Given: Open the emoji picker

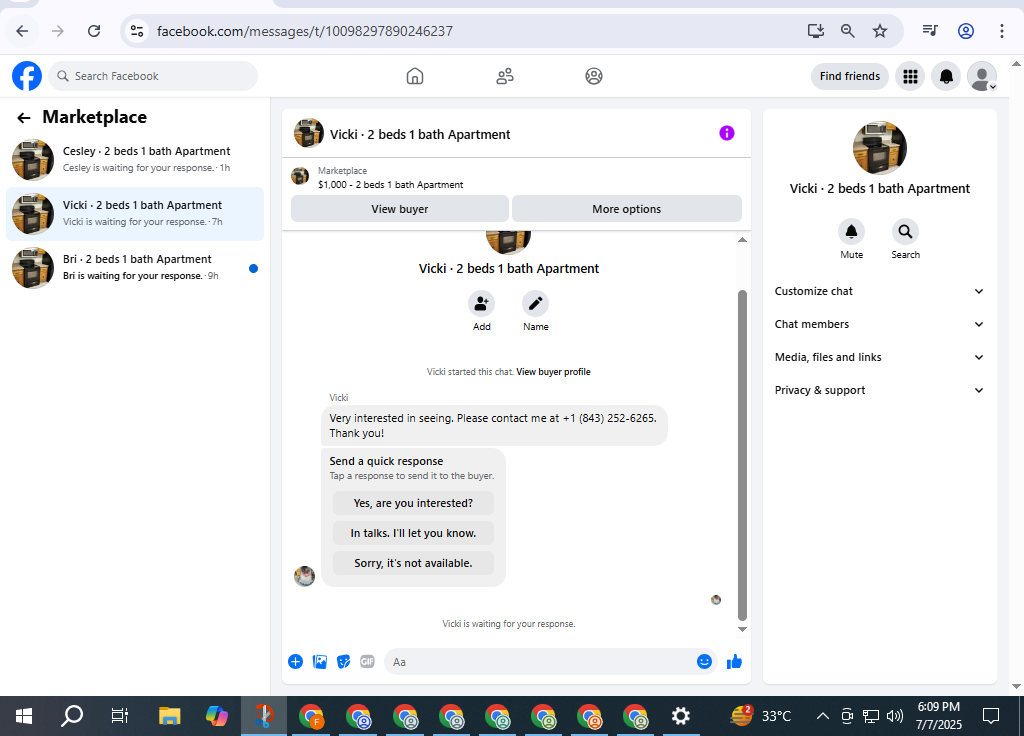Looking at the screenshot, I should pos(704,662).
